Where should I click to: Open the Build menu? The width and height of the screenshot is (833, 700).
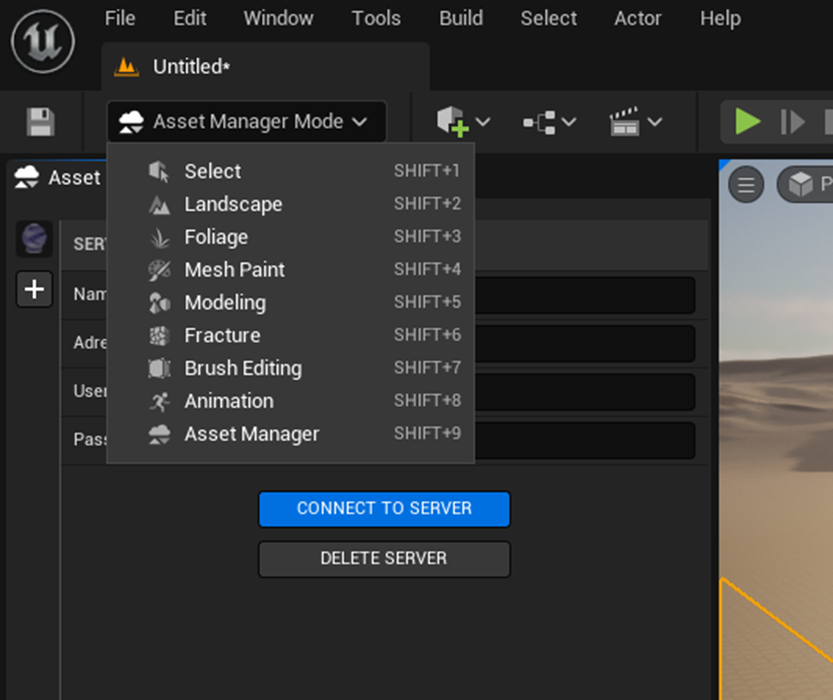[461, 18]
